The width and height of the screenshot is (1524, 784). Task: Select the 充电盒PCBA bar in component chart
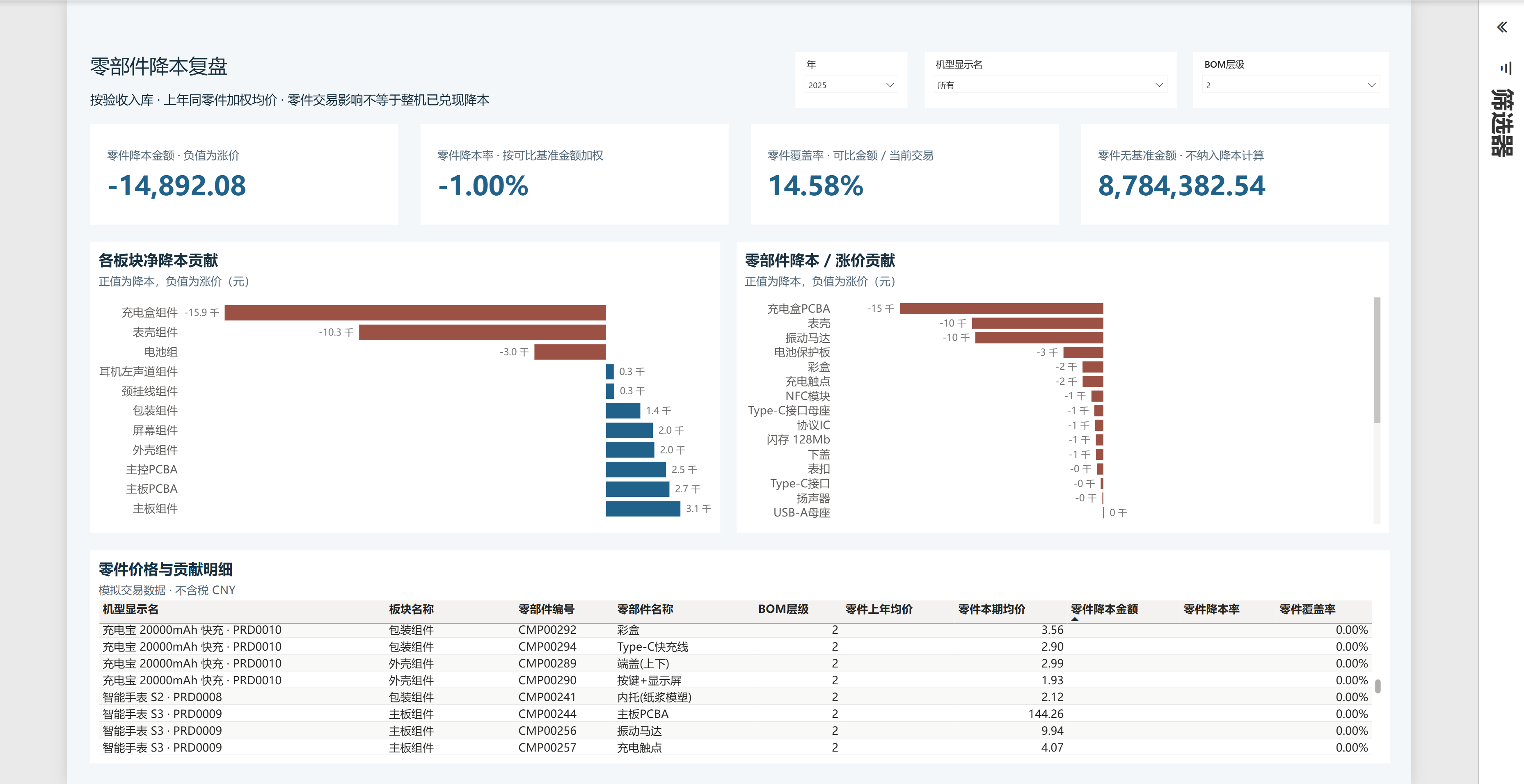tap(1001, 308)
